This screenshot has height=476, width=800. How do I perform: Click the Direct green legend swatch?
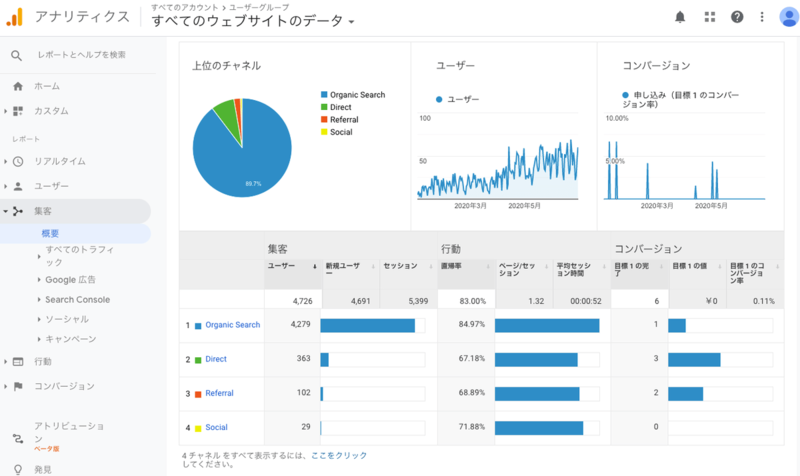(x=324, y=107)
